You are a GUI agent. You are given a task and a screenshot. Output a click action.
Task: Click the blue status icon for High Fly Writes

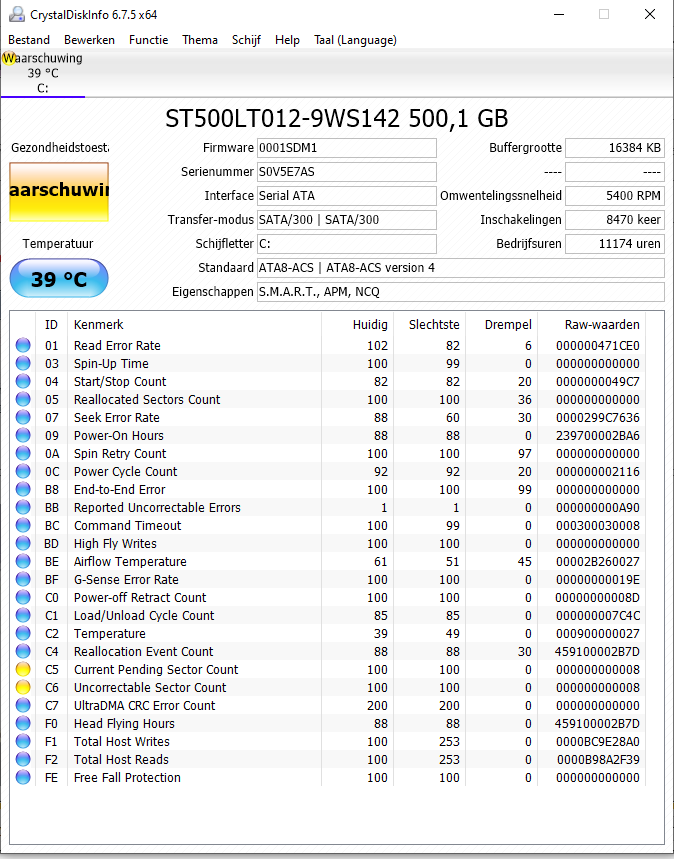pos(23,543)
